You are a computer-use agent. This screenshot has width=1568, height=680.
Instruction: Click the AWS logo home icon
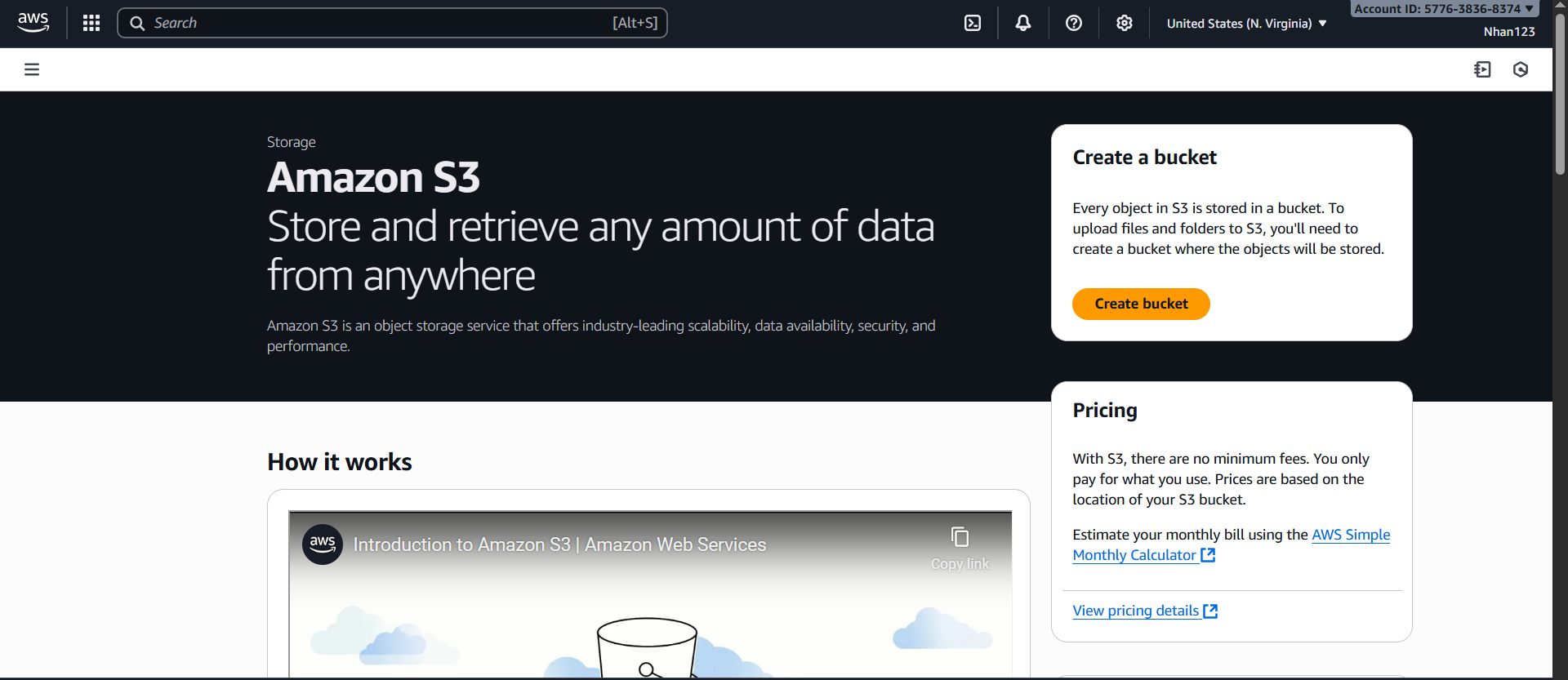click(x=33, y=23)
